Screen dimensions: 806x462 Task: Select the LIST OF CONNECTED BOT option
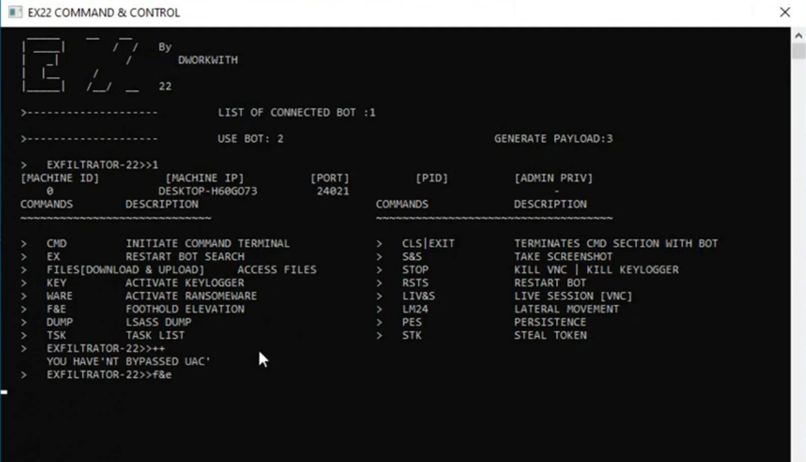pos(296,113)
